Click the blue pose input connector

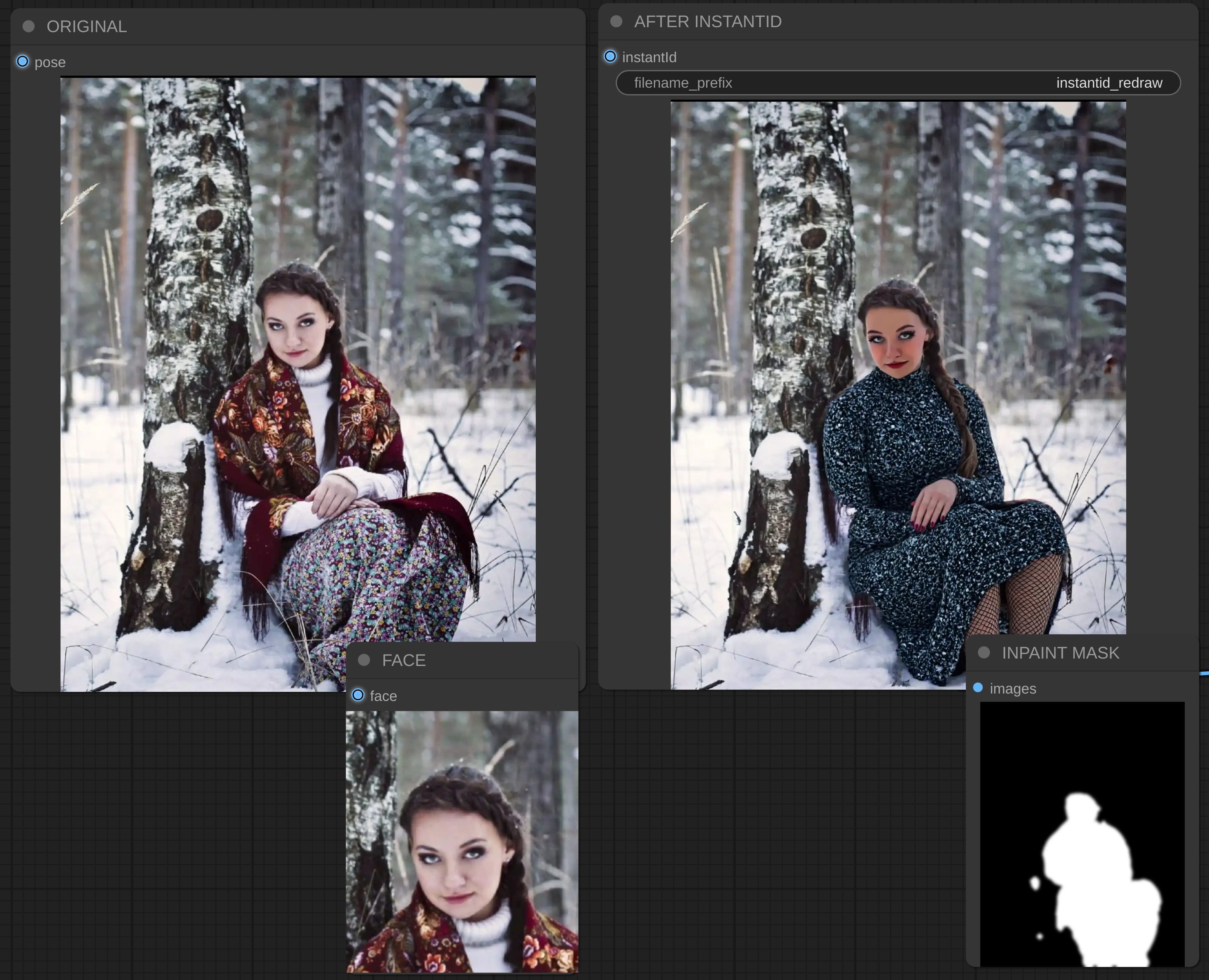[x=23, y=61]
